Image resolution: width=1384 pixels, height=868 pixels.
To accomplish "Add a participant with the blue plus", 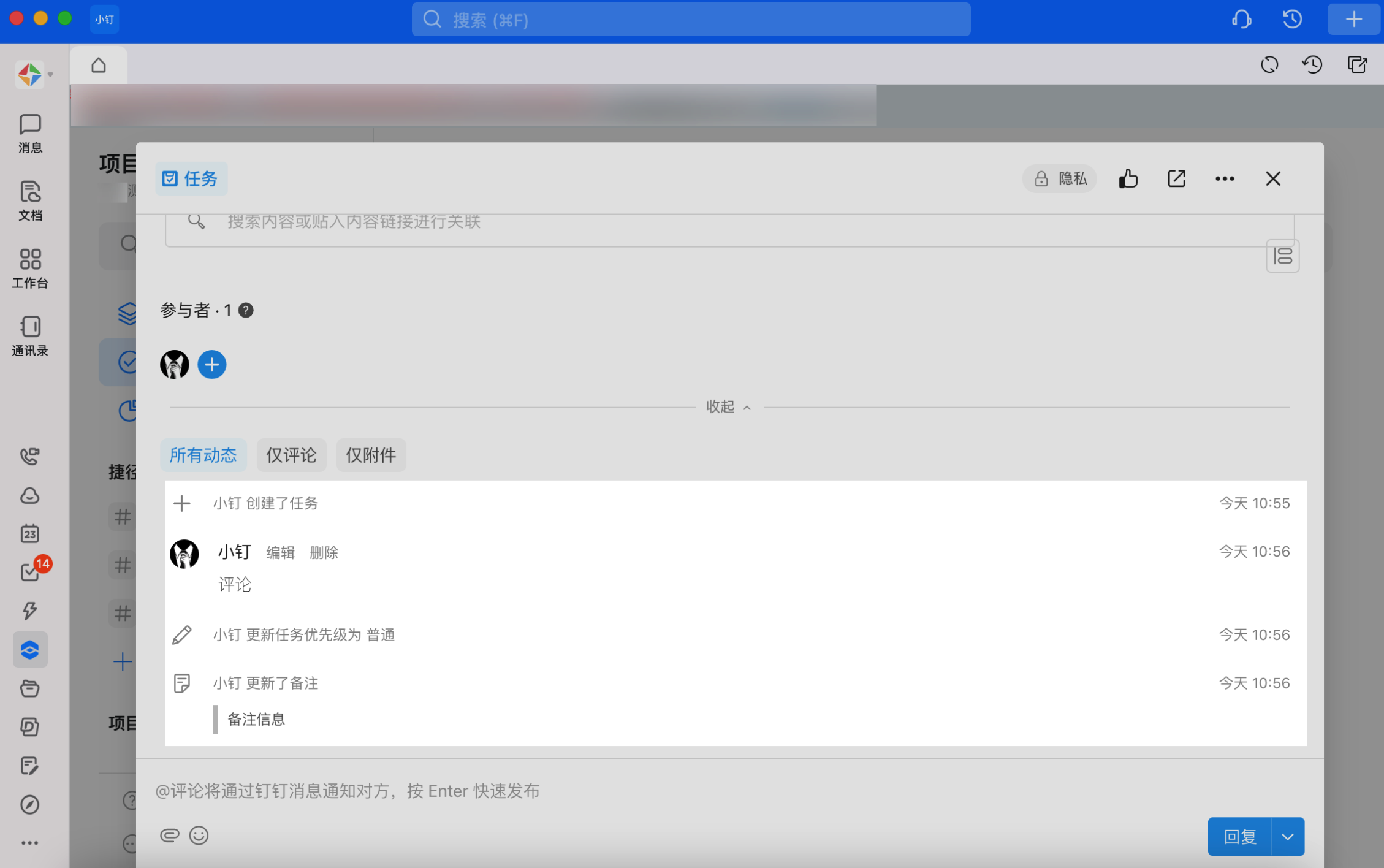I will tap(212, 365).
